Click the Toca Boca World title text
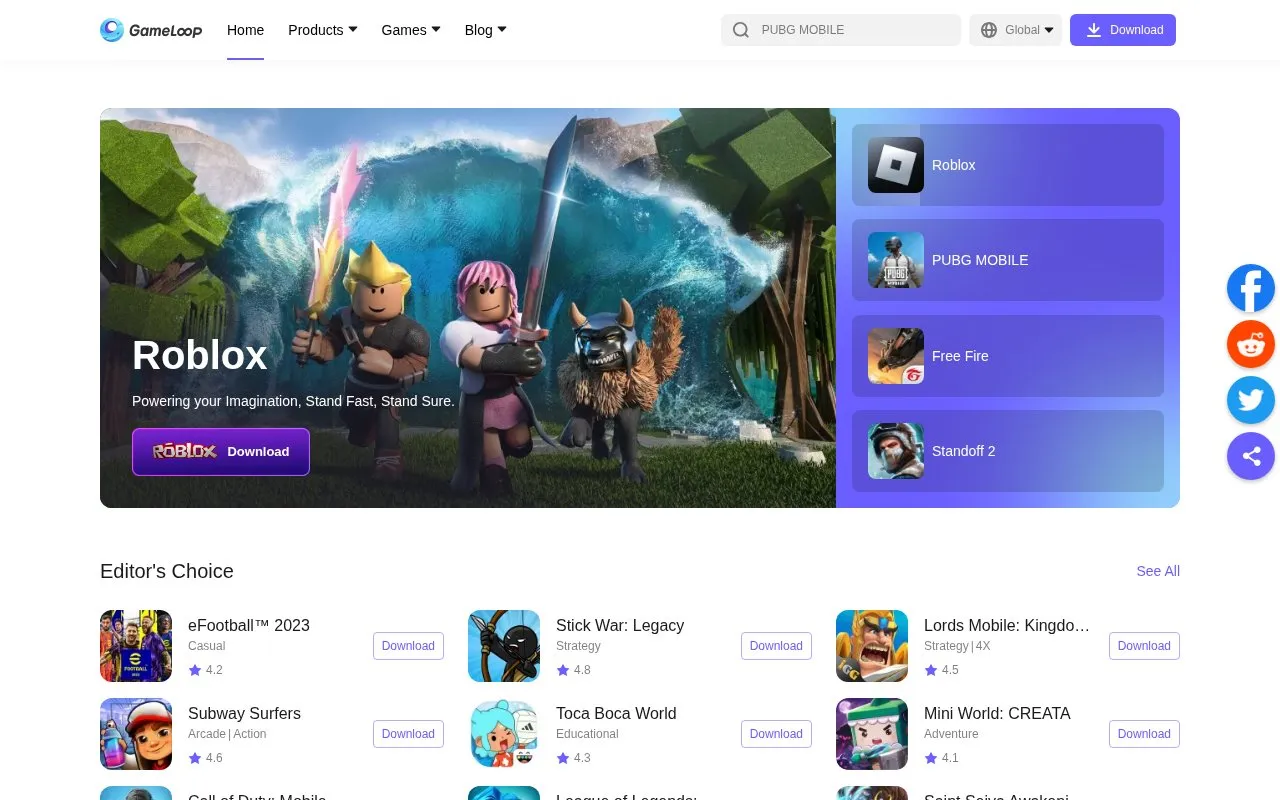 pos(616,713)
